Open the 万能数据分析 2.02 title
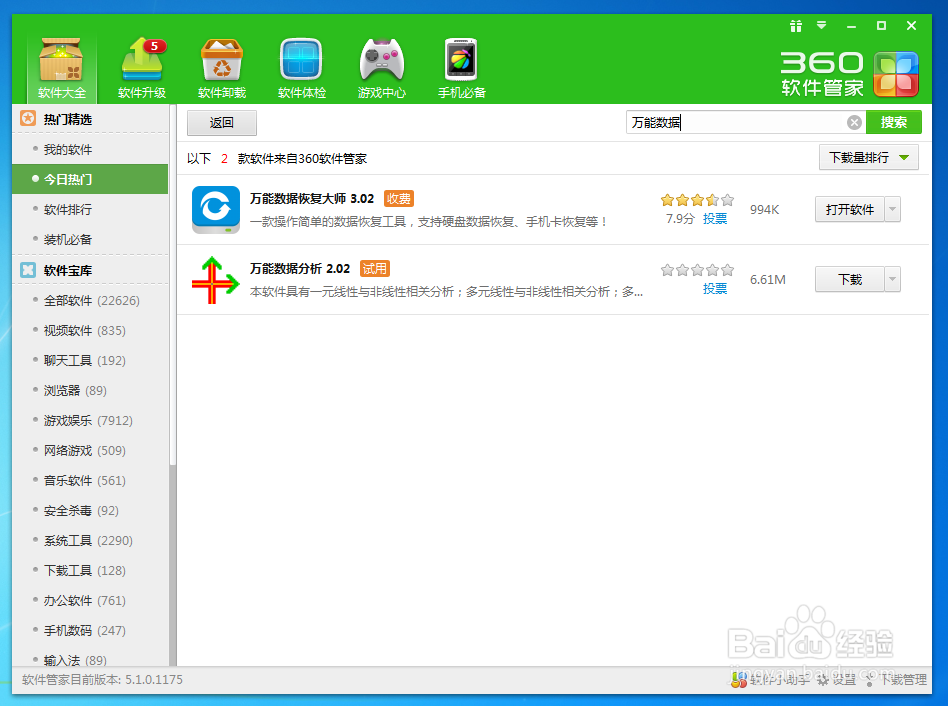Image resolution: width=948 pixels, height=706 pixels. pyautogui.click(x=300, y=269)
